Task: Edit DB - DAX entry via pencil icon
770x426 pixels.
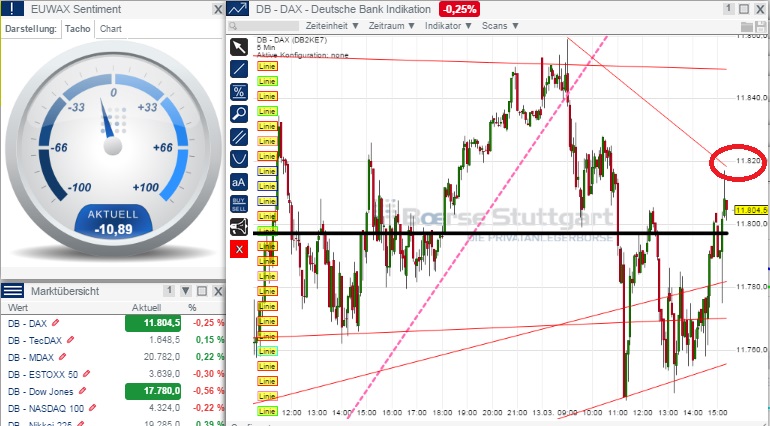Action: coord(55,323)
